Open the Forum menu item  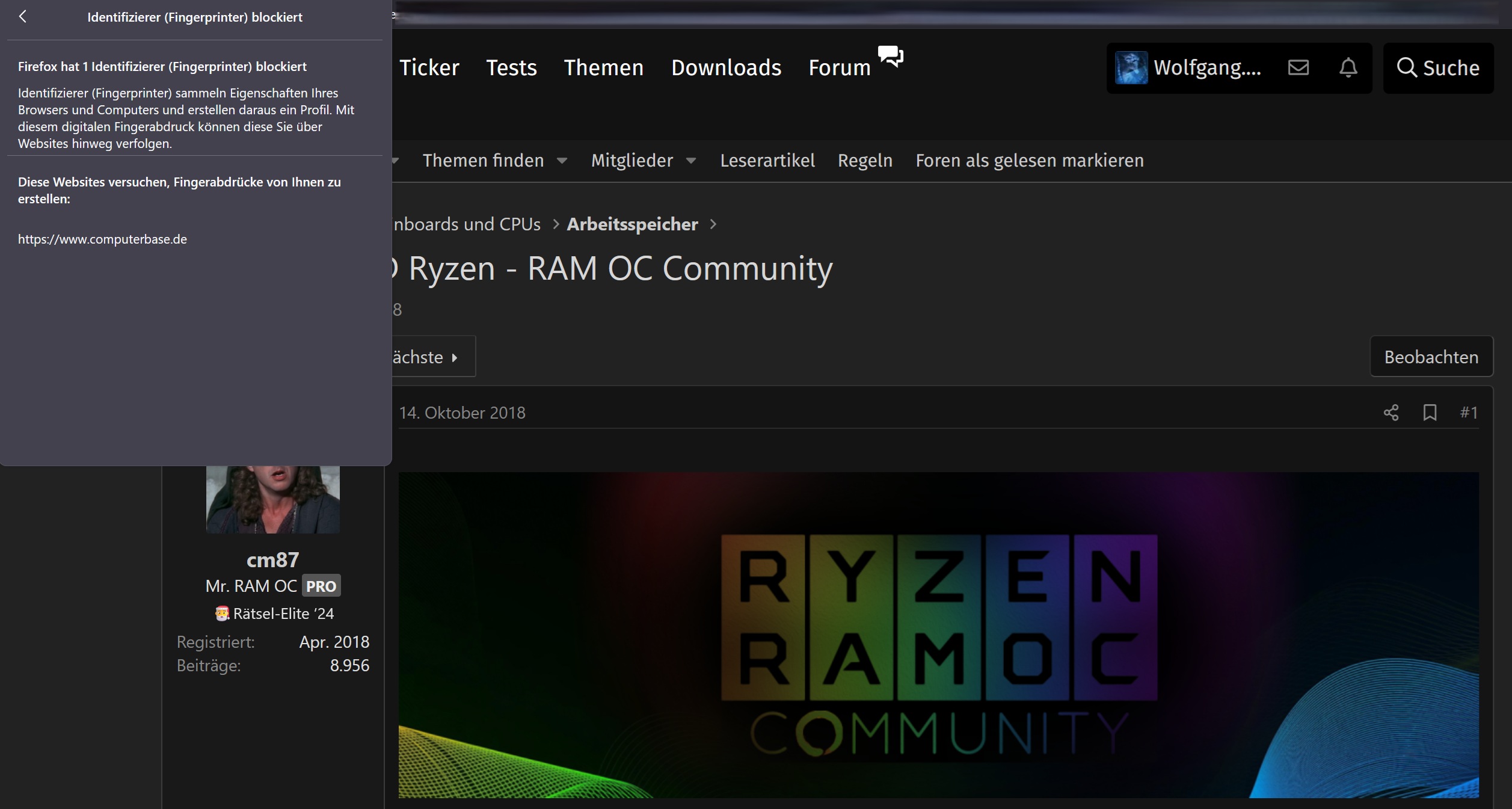tap(840, 68)
